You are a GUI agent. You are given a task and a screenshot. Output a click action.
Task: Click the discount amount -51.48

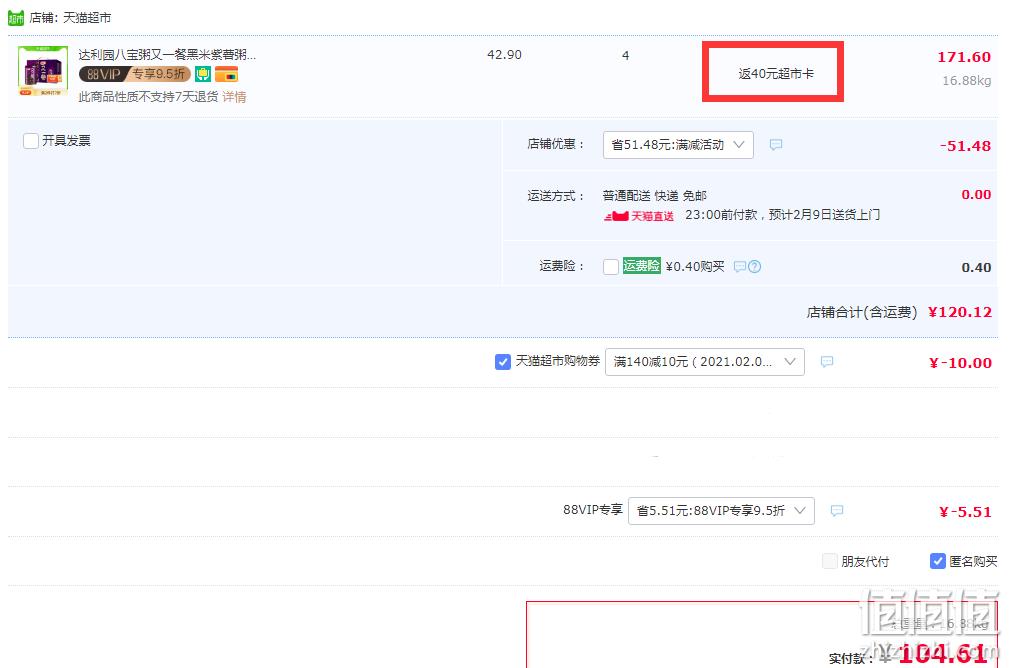point(965,146)
